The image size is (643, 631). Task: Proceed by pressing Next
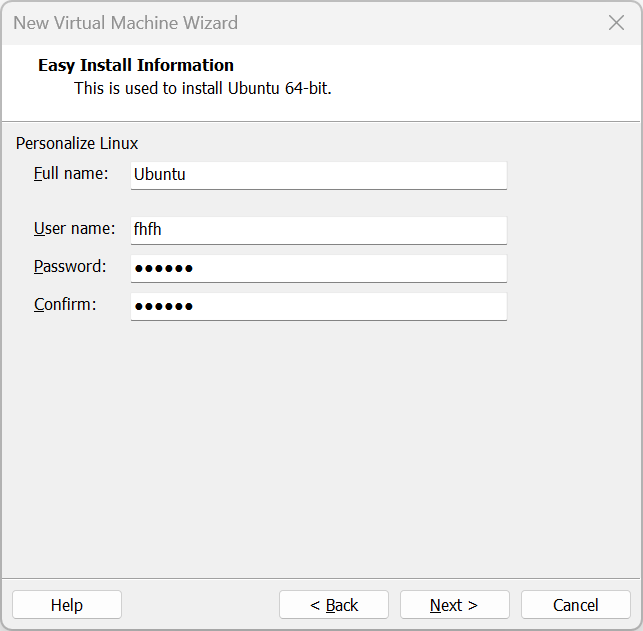click(x=454, y=605)
